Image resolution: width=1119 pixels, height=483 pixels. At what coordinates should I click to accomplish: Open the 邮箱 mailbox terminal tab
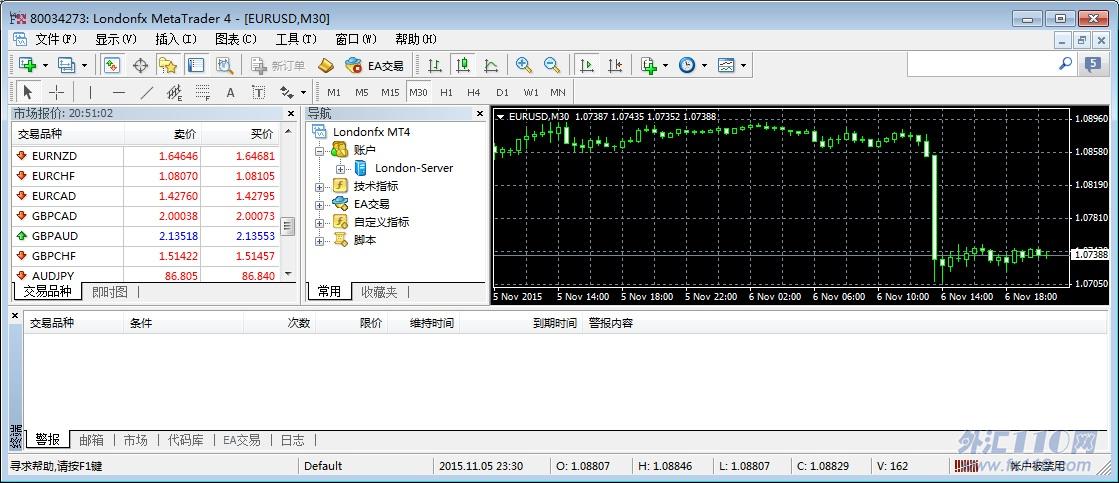tap(91, 440)
